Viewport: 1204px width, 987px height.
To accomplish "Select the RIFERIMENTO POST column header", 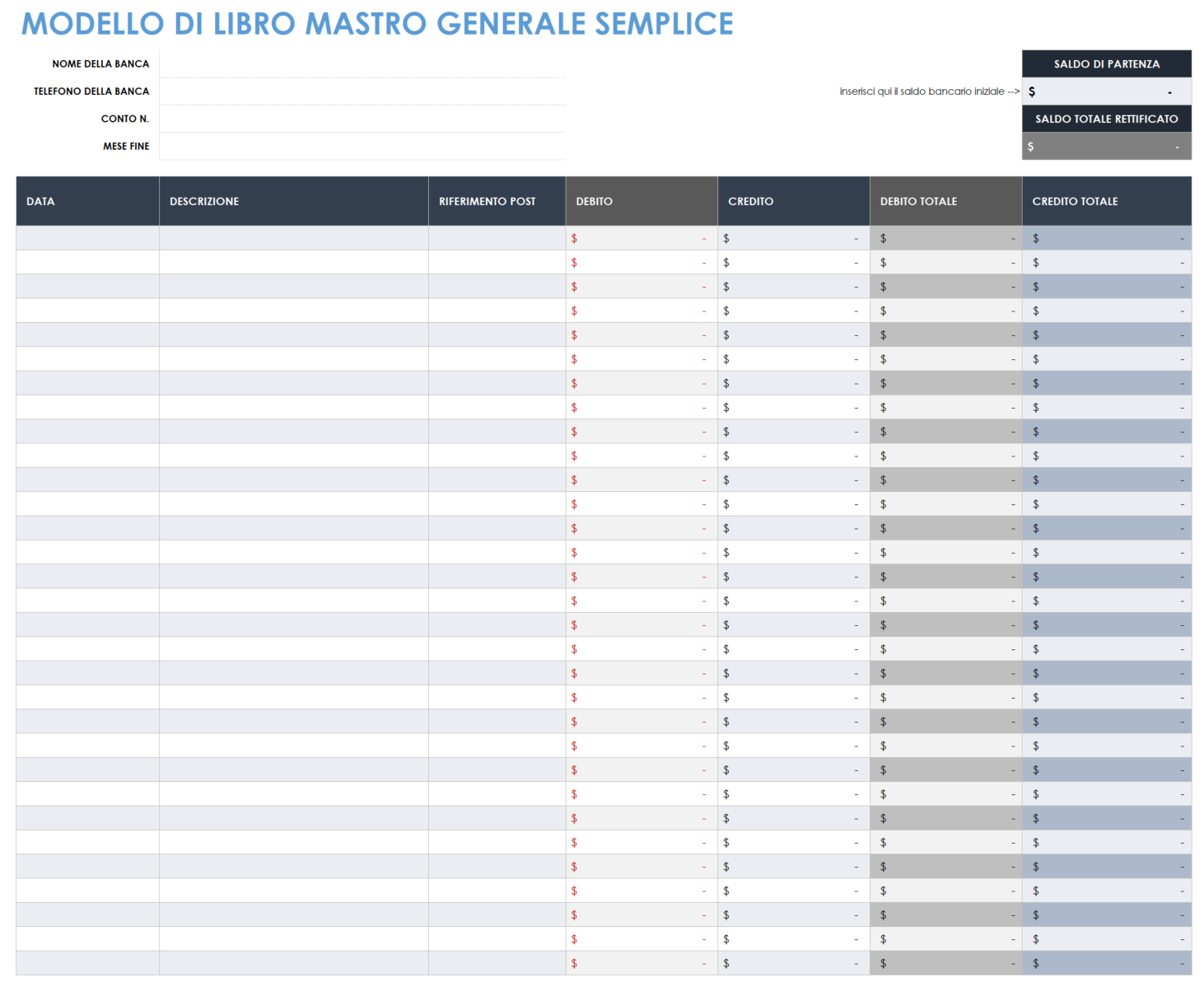I will coord(497,201).
